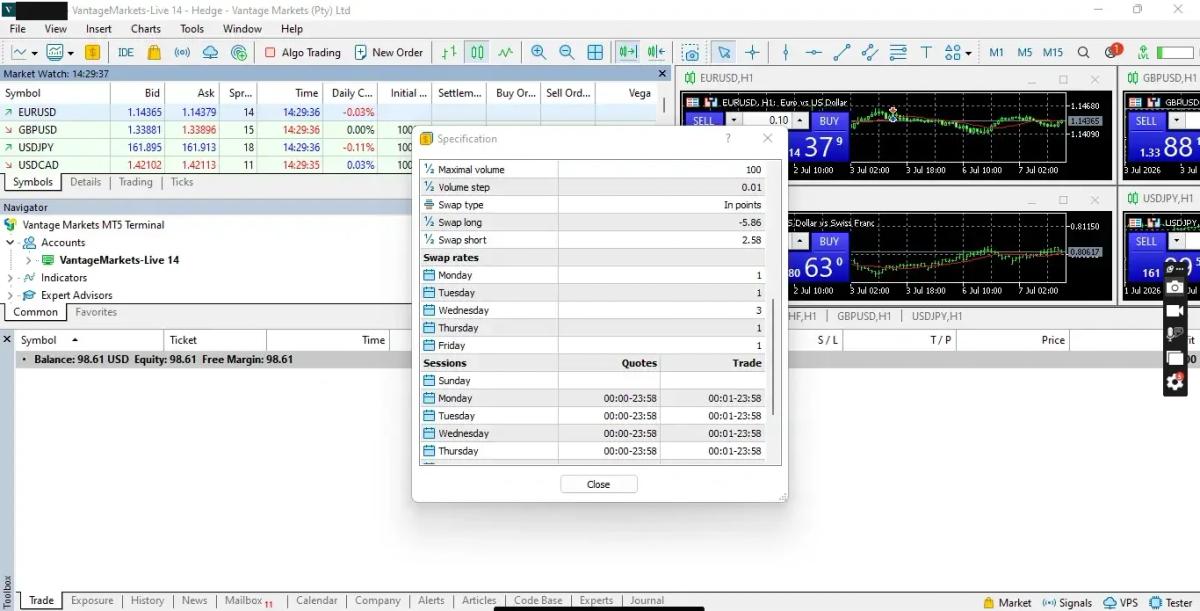The height and width of the screenshot is (611, 1200).
Task: Toggle the Algo Trading button
Action: click(x=303, y=52)
